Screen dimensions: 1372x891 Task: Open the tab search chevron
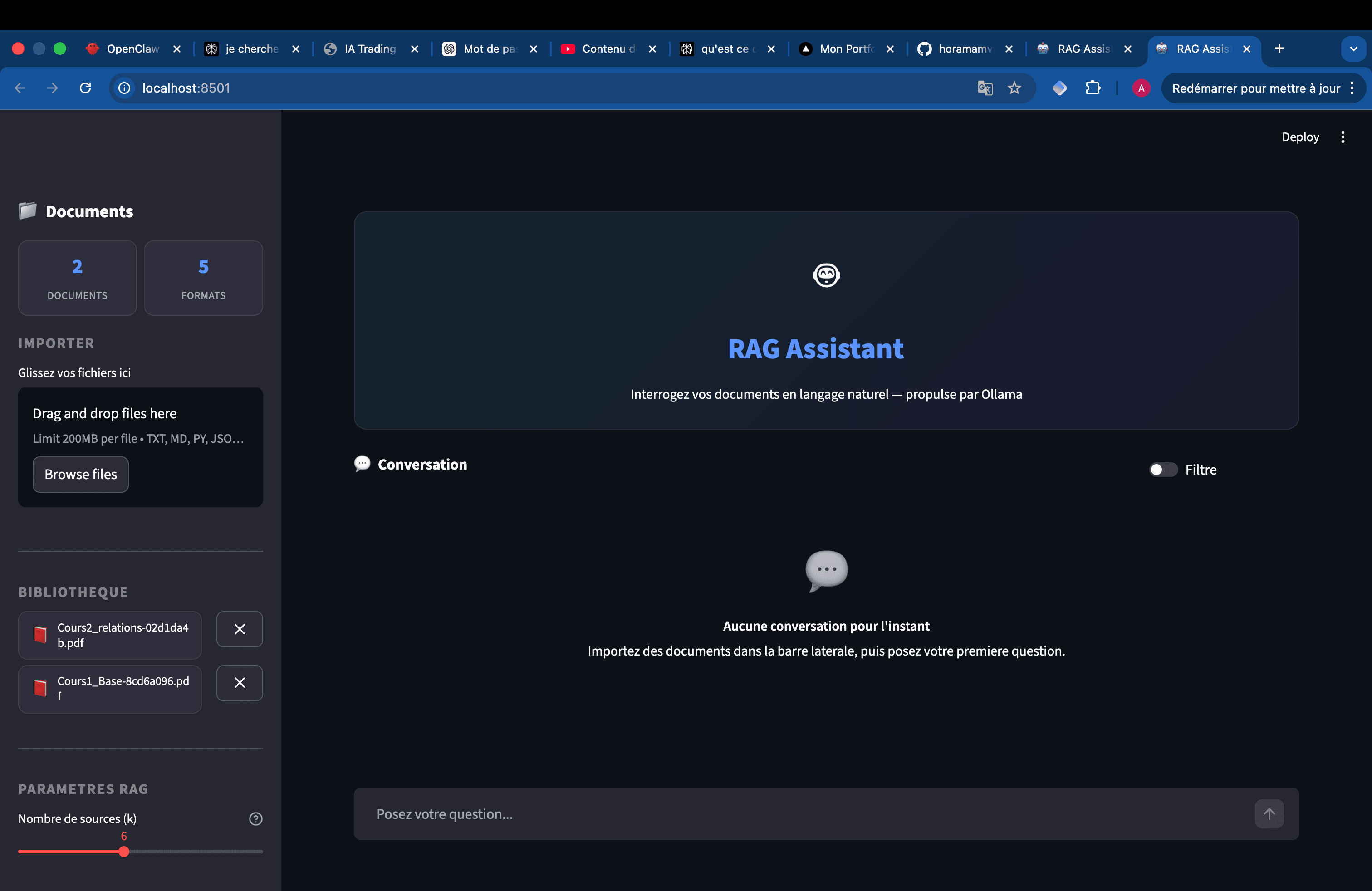click(1353, 49)
